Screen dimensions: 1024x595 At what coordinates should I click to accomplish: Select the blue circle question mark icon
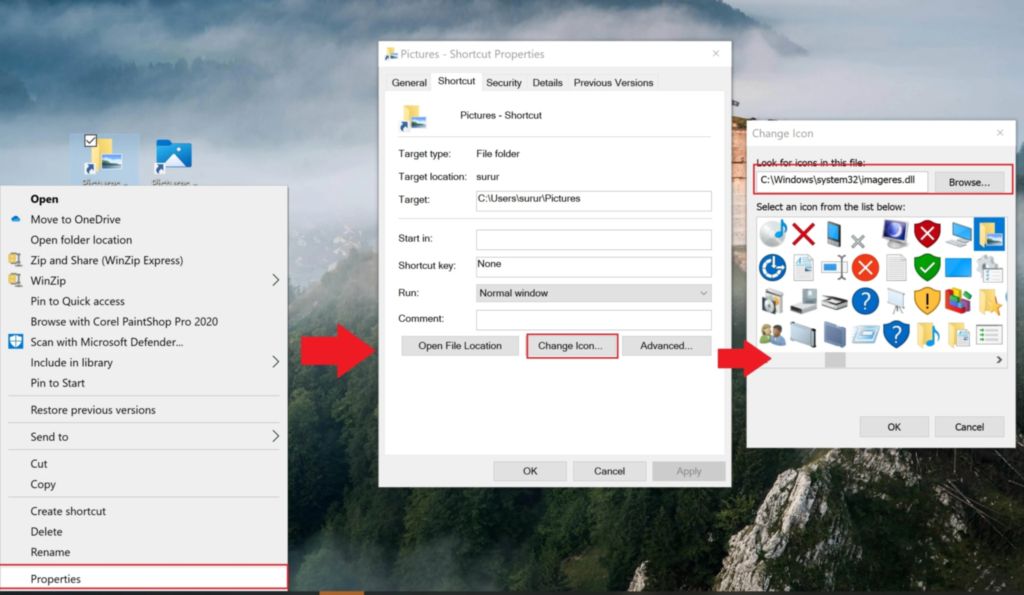click(x=865, y=301)
